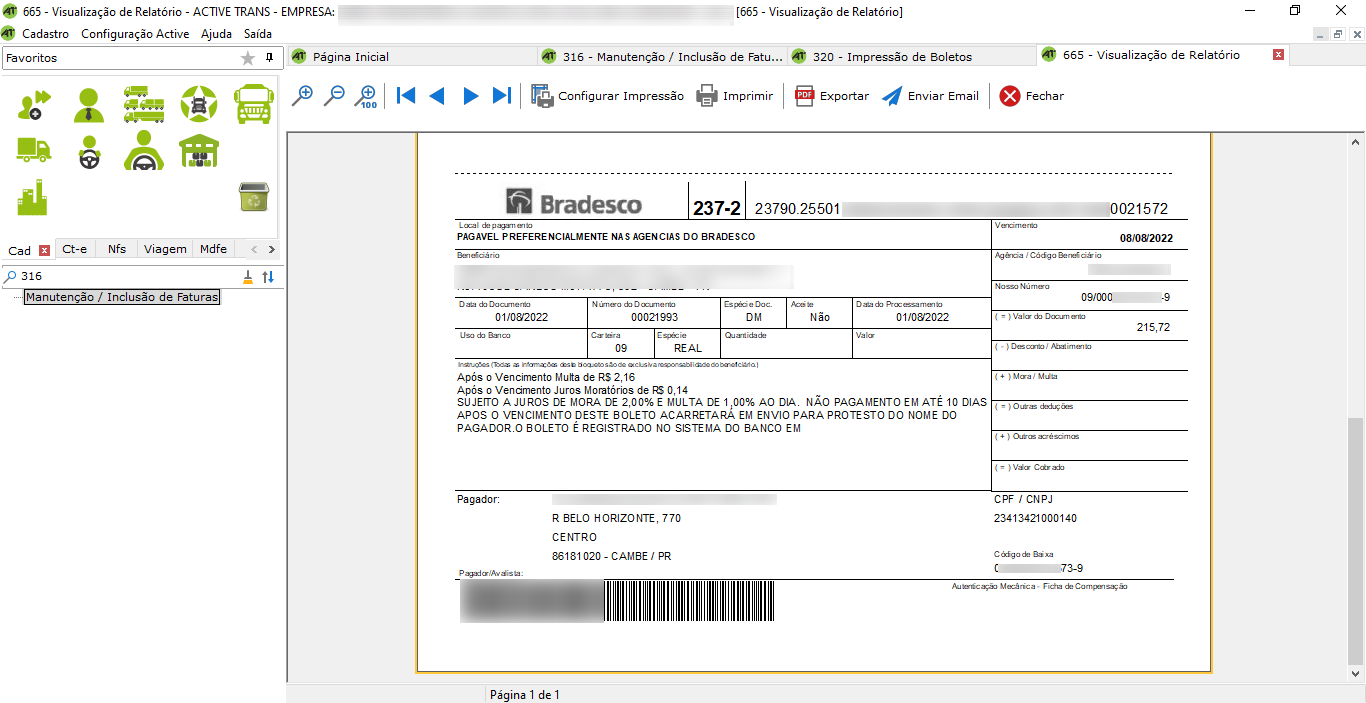
Task: Jump to the last report page
Action: click(502, 96)
